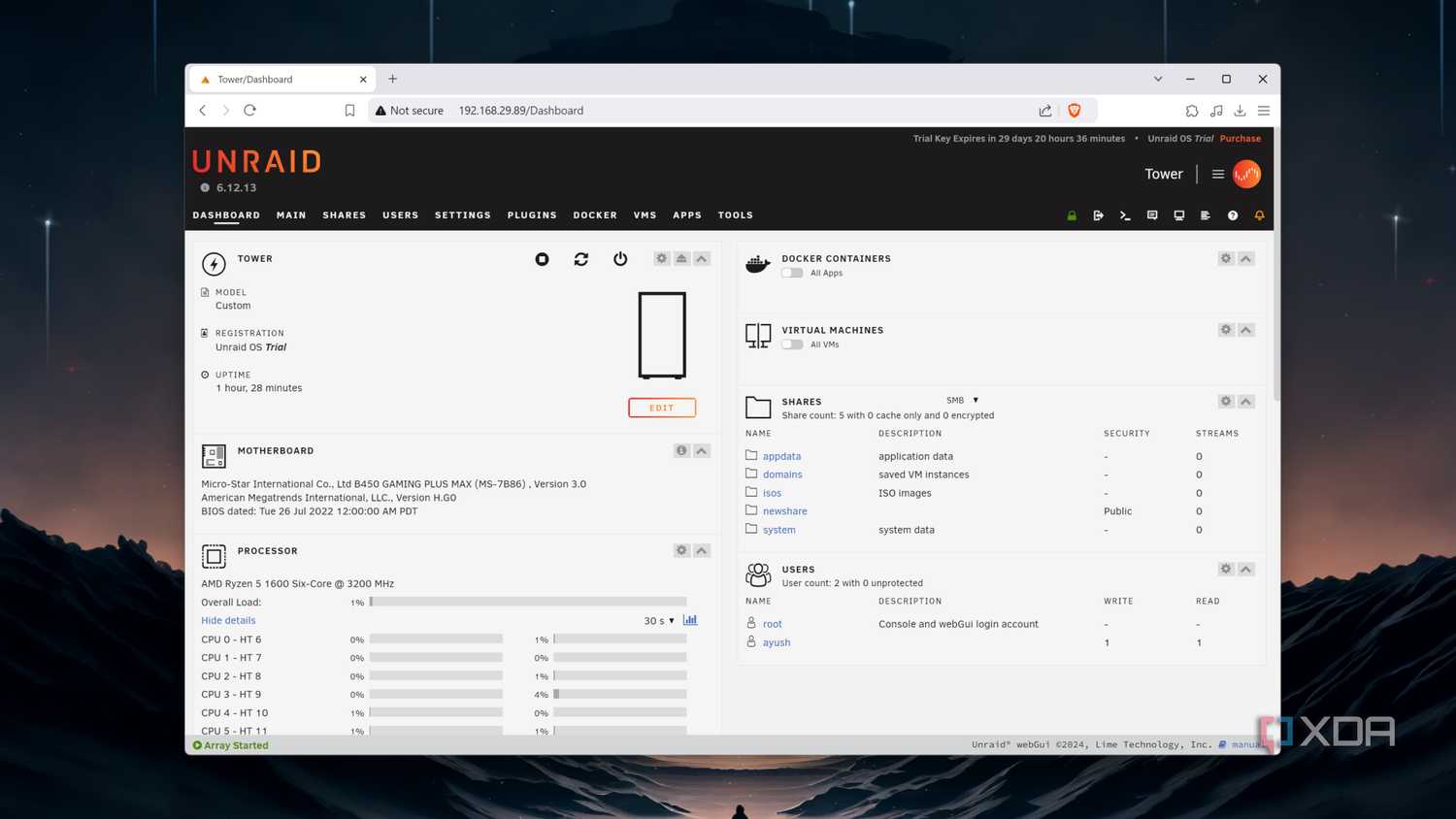1456x819 pixels.
Task: Open the MAIN menu tab
Action: (x=291, y=215)
